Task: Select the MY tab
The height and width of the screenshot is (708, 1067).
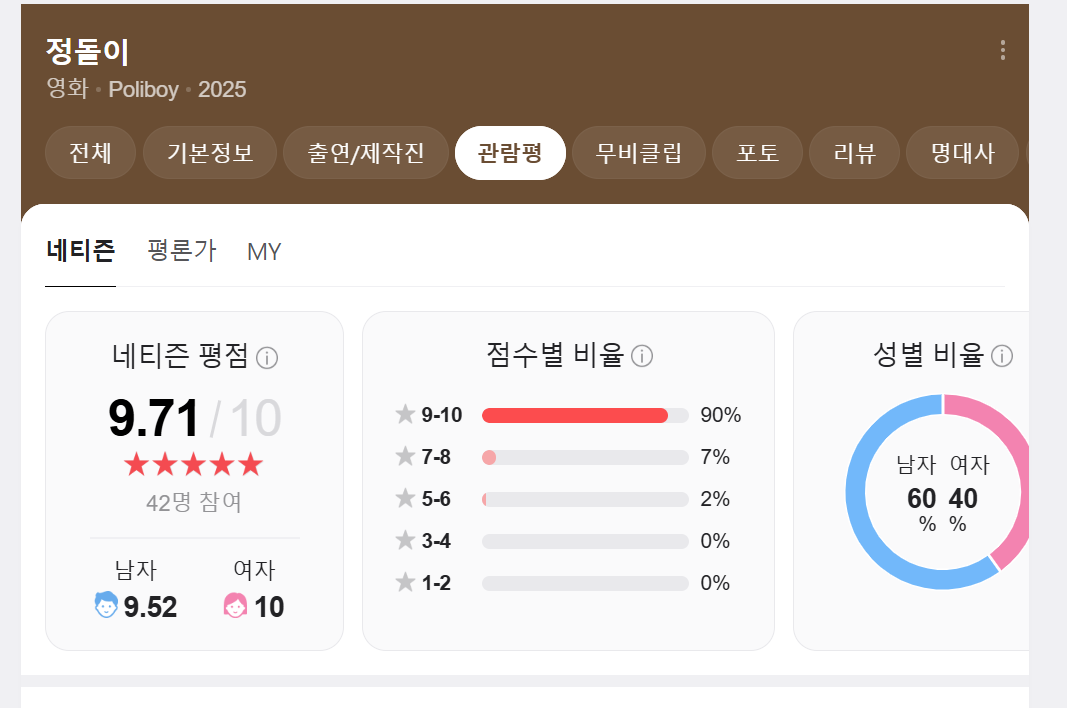Action: 263,252
